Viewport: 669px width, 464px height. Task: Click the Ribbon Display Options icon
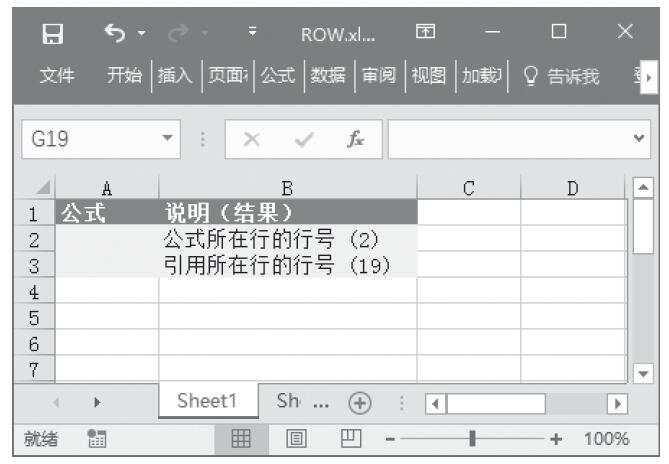426,35
